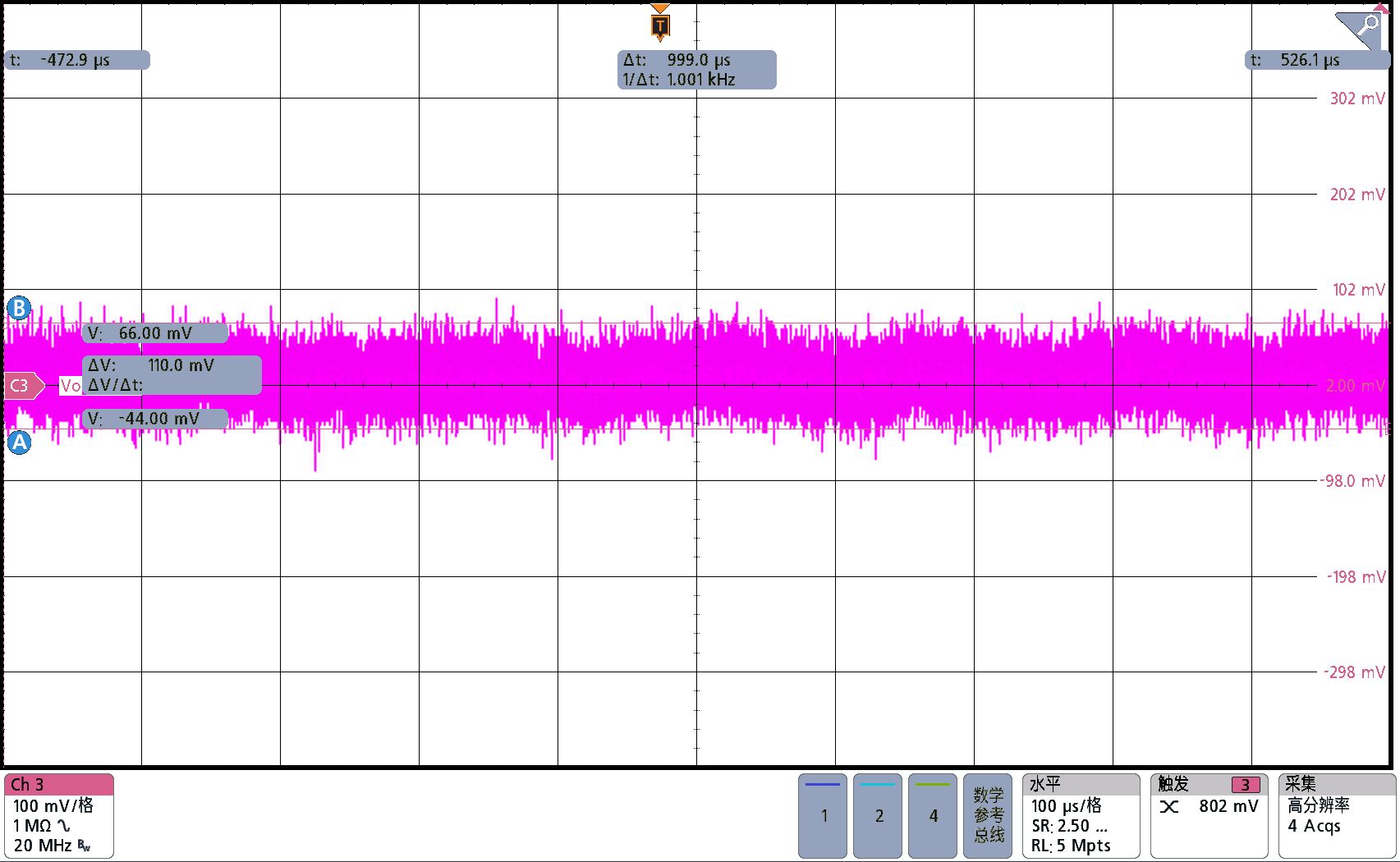Click the Vo waveform label
The width and height of the screenshot is (1400, 862).
(71, 386)
